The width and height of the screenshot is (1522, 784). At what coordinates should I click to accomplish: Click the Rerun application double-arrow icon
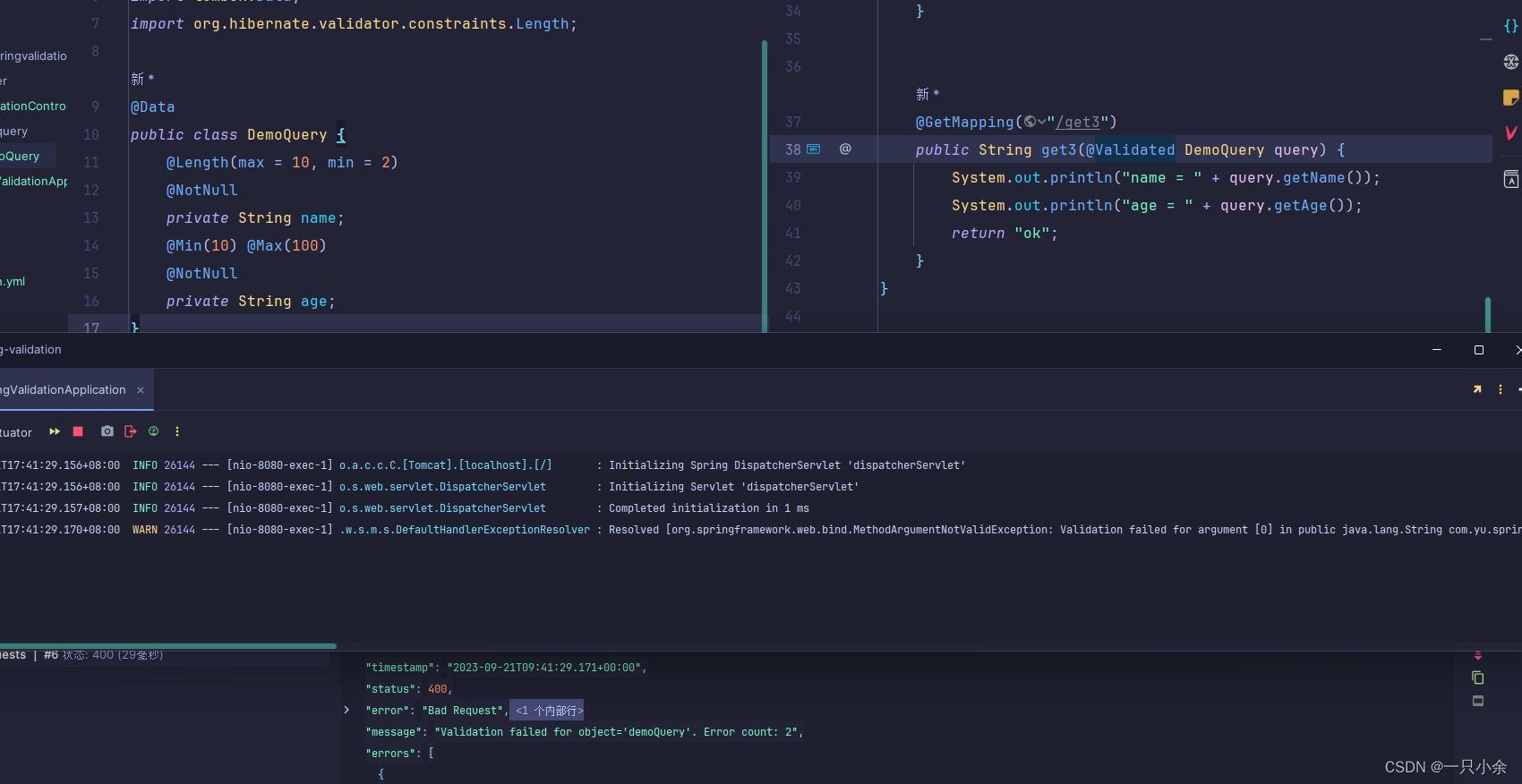pyautogui.click(x=55, y=431)
